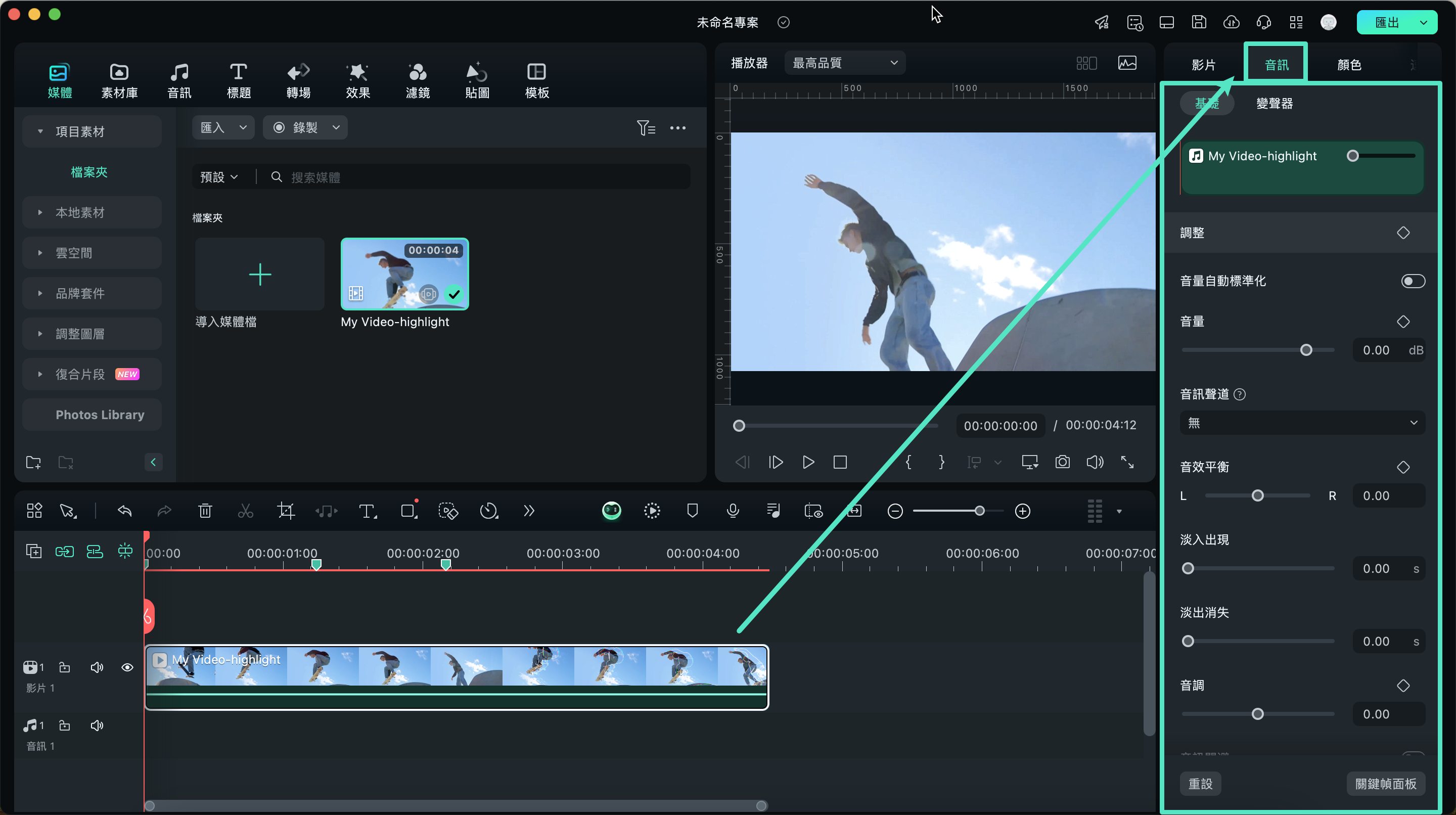
Task: Show more timeline tools with double chevron
Action: 528,511
